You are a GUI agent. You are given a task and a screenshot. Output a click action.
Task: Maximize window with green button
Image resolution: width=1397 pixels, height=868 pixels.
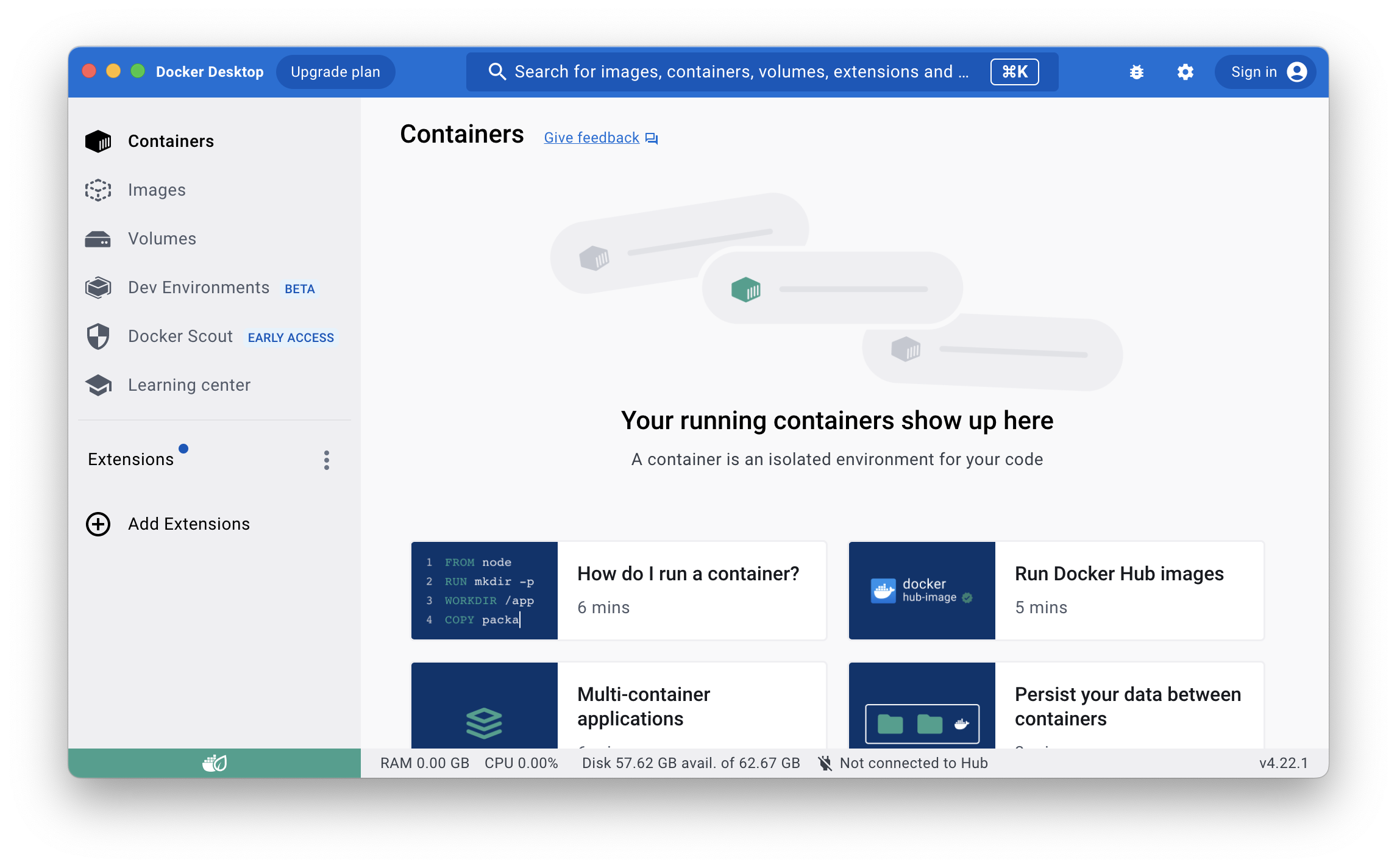click(138, 71)
